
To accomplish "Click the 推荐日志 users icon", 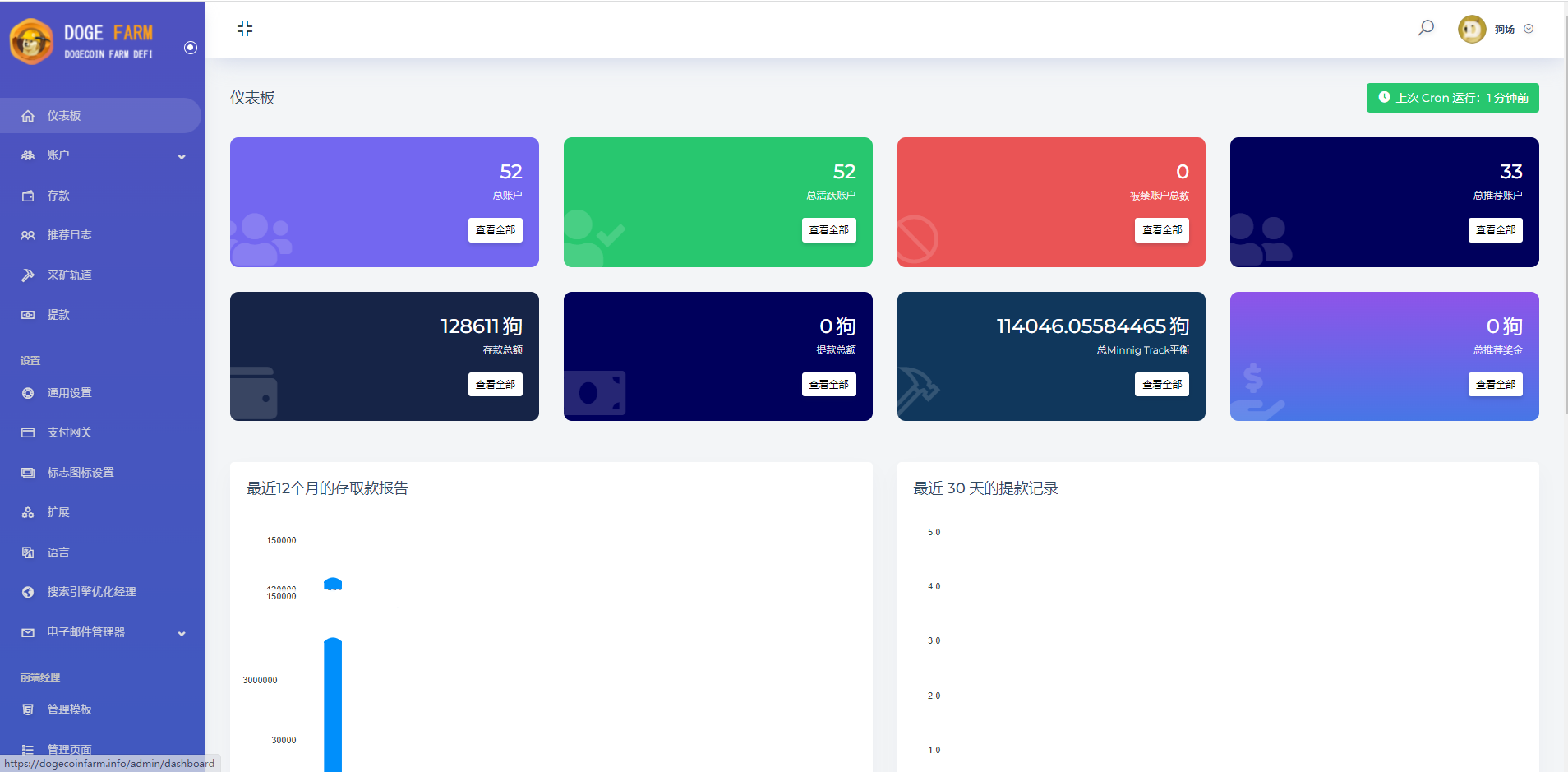I will pos(28,235).
